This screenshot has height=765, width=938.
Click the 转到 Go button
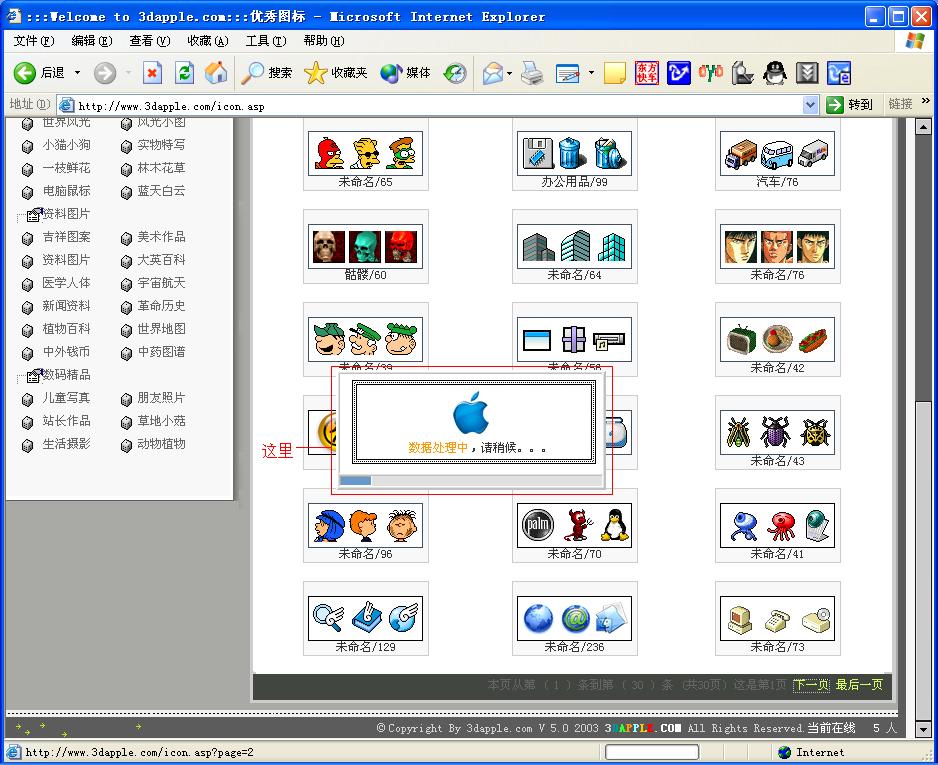tap(849, 105)
